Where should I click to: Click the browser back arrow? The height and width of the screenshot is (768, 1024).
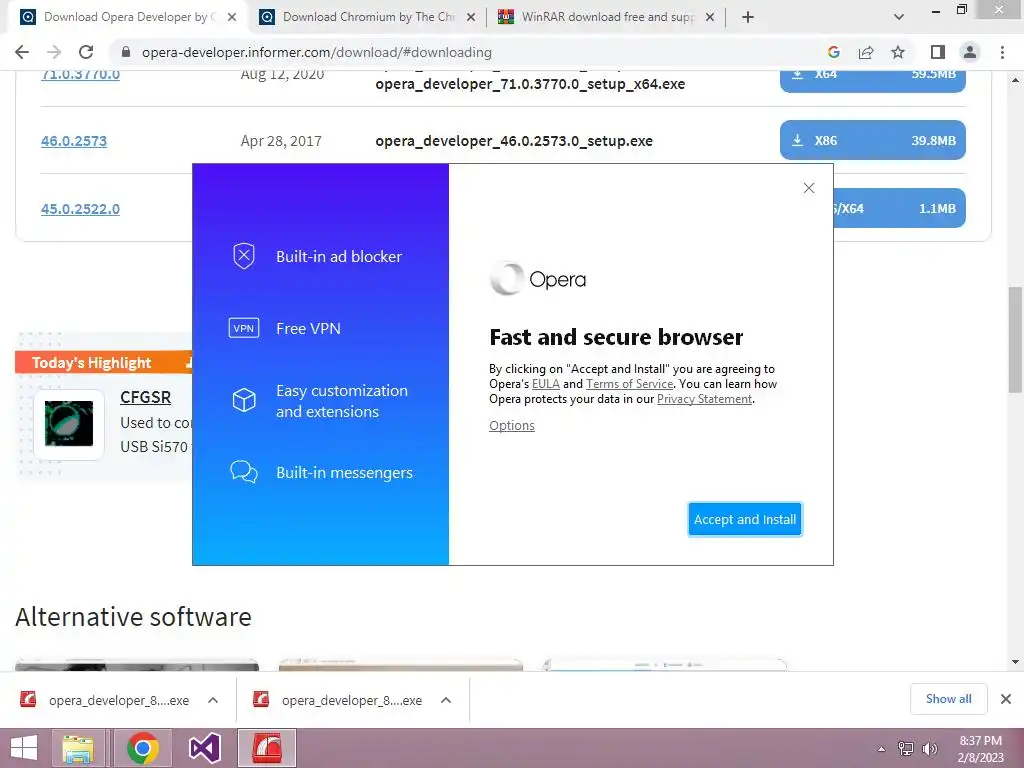click(x=22, y=52)
